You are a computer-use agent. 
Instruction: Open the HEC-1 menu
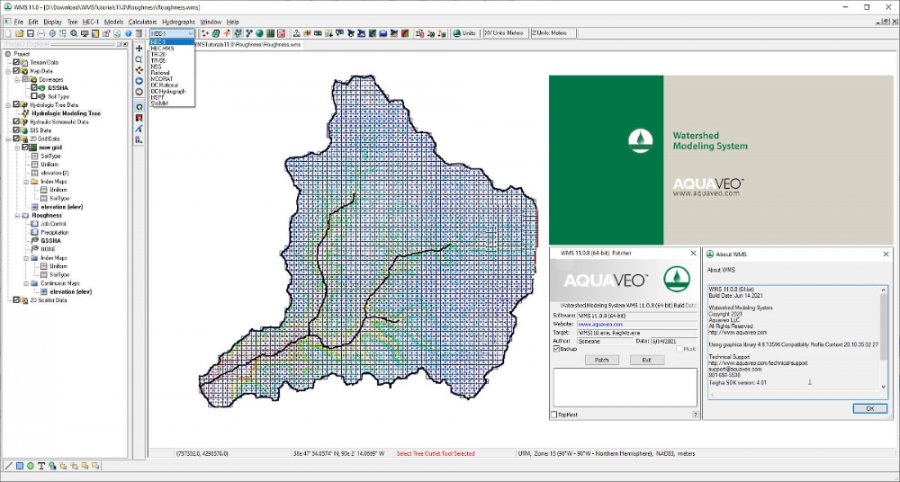[x=91, y=22]
